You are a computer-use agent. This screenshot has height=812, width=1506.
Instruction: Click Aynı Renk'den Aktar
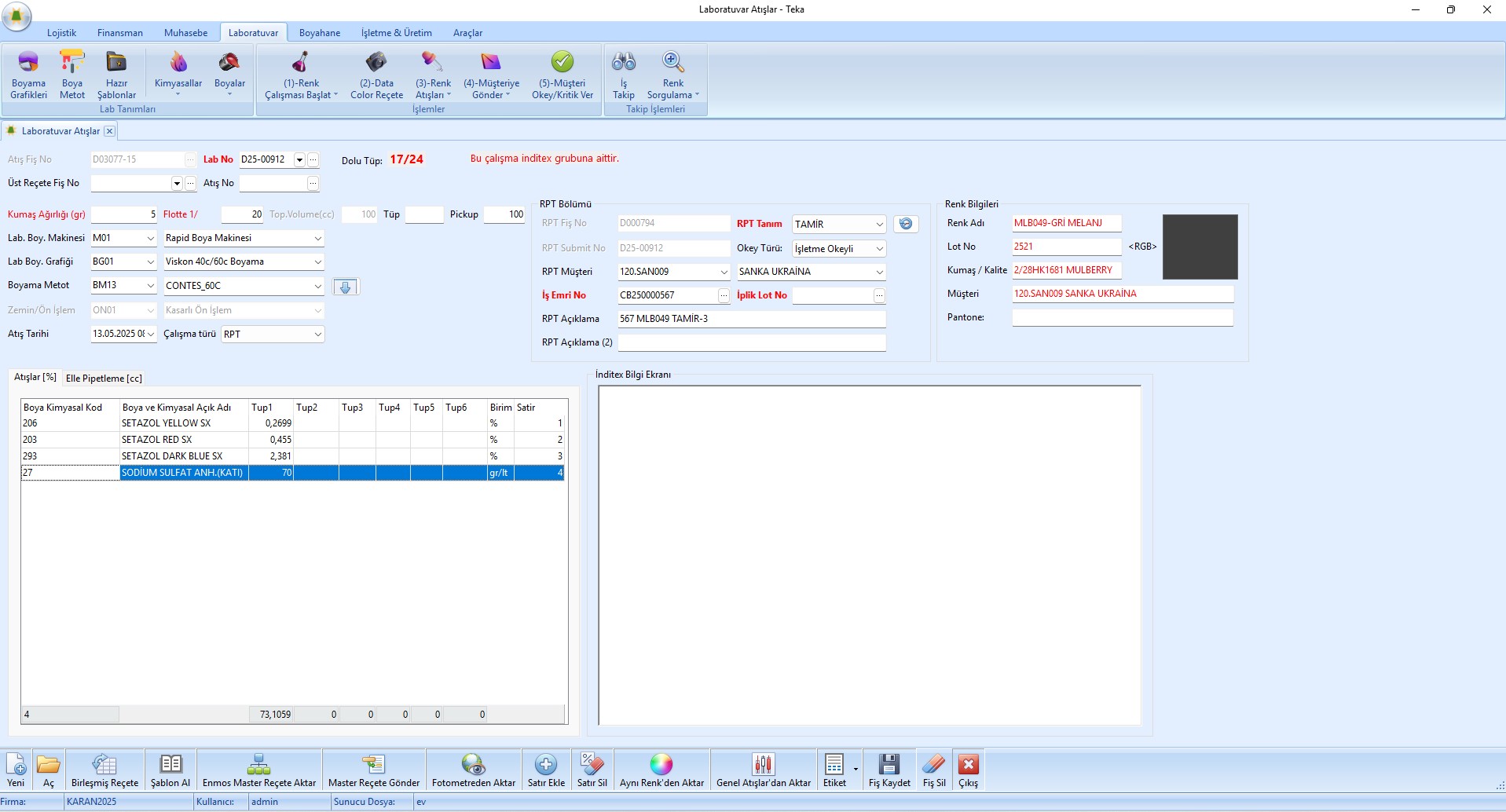pyautogui.click(x=661, y=770)
